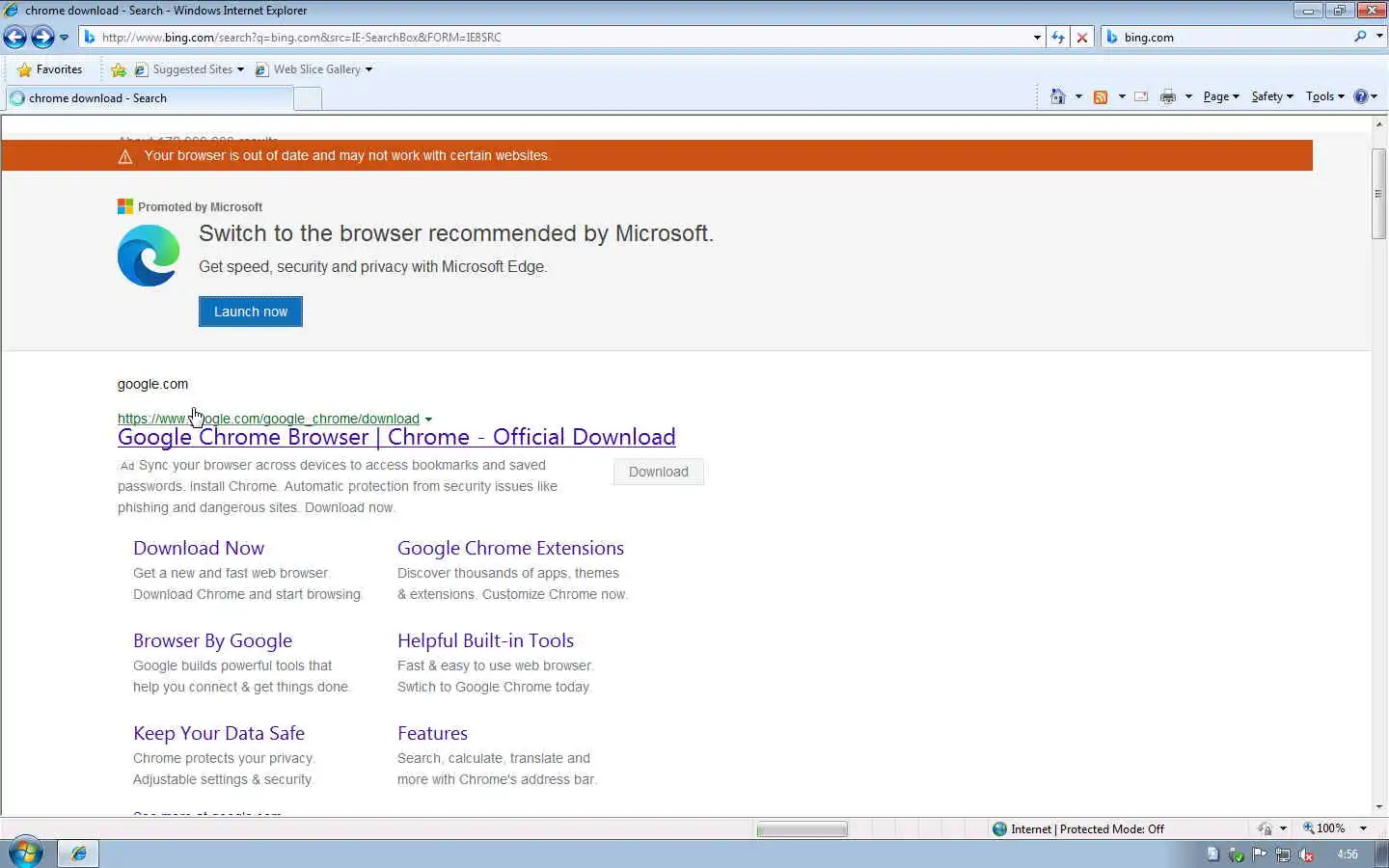
Task: Open the recent pages dropdown next to Forward
Action: pos(64,38)
